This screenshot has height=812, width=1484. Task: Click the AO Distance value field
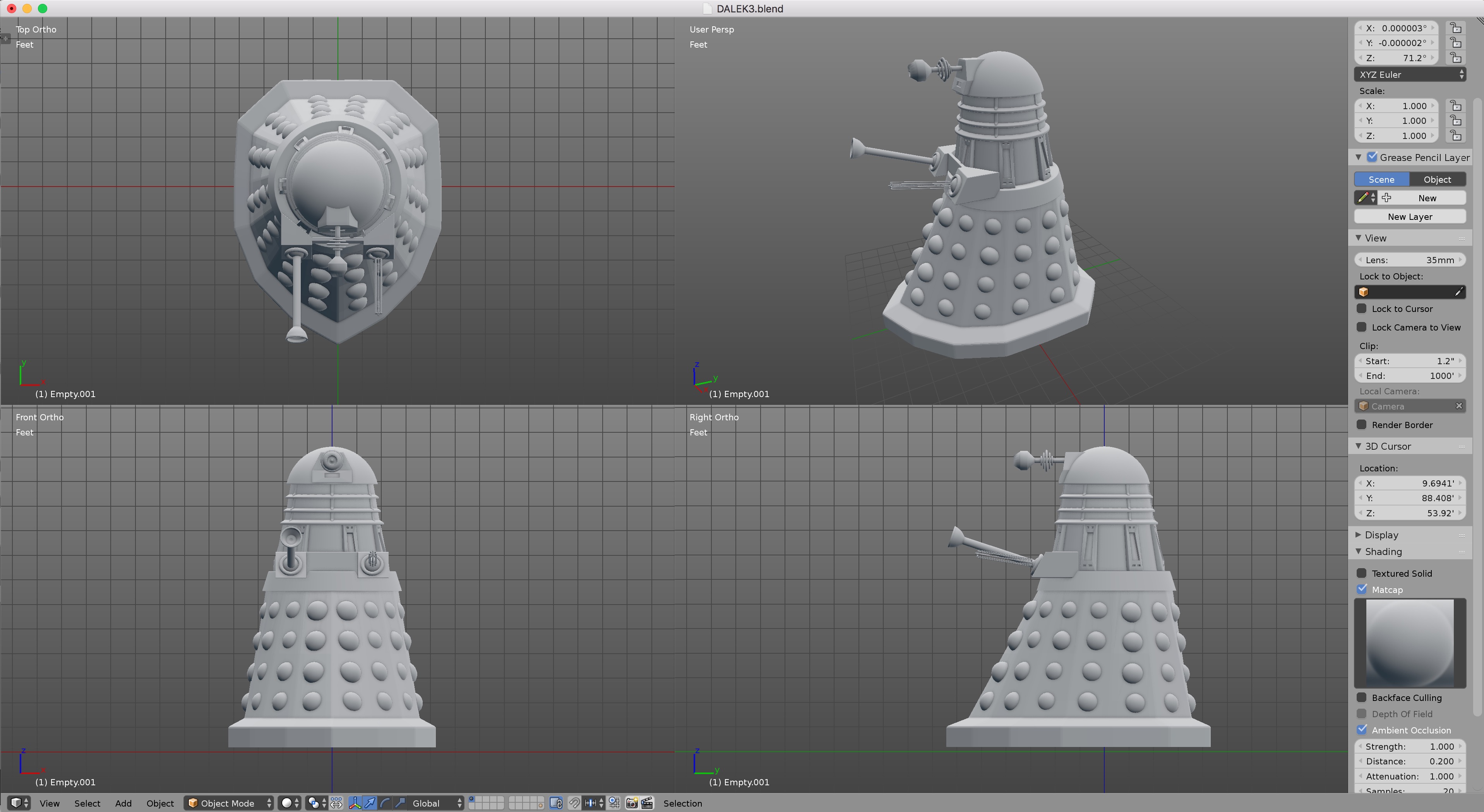[x=1410, y=761]
